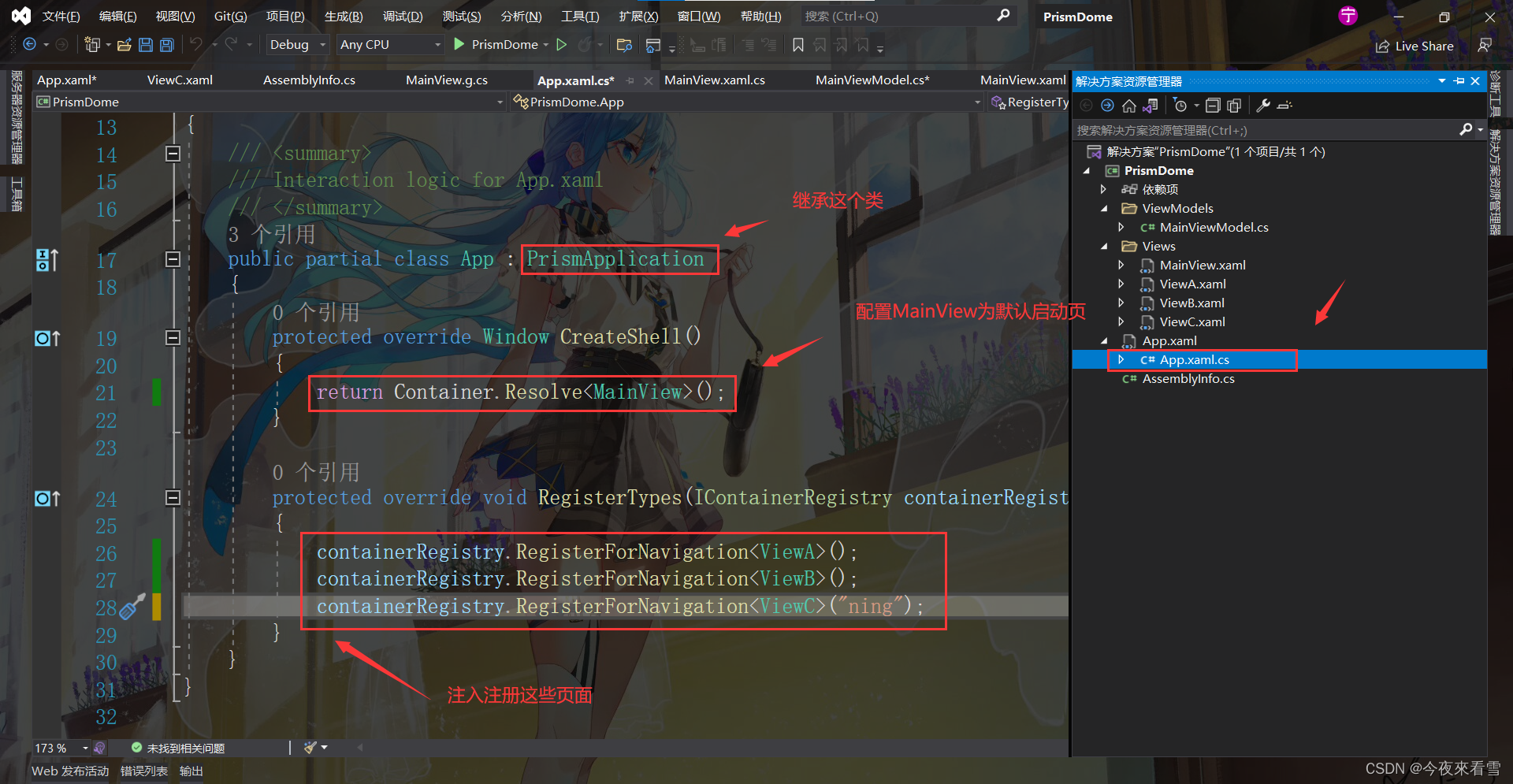Open the Debug configuration dropdown
Image resolution: width=1513 pixels, height=784 pixels.
298,45
